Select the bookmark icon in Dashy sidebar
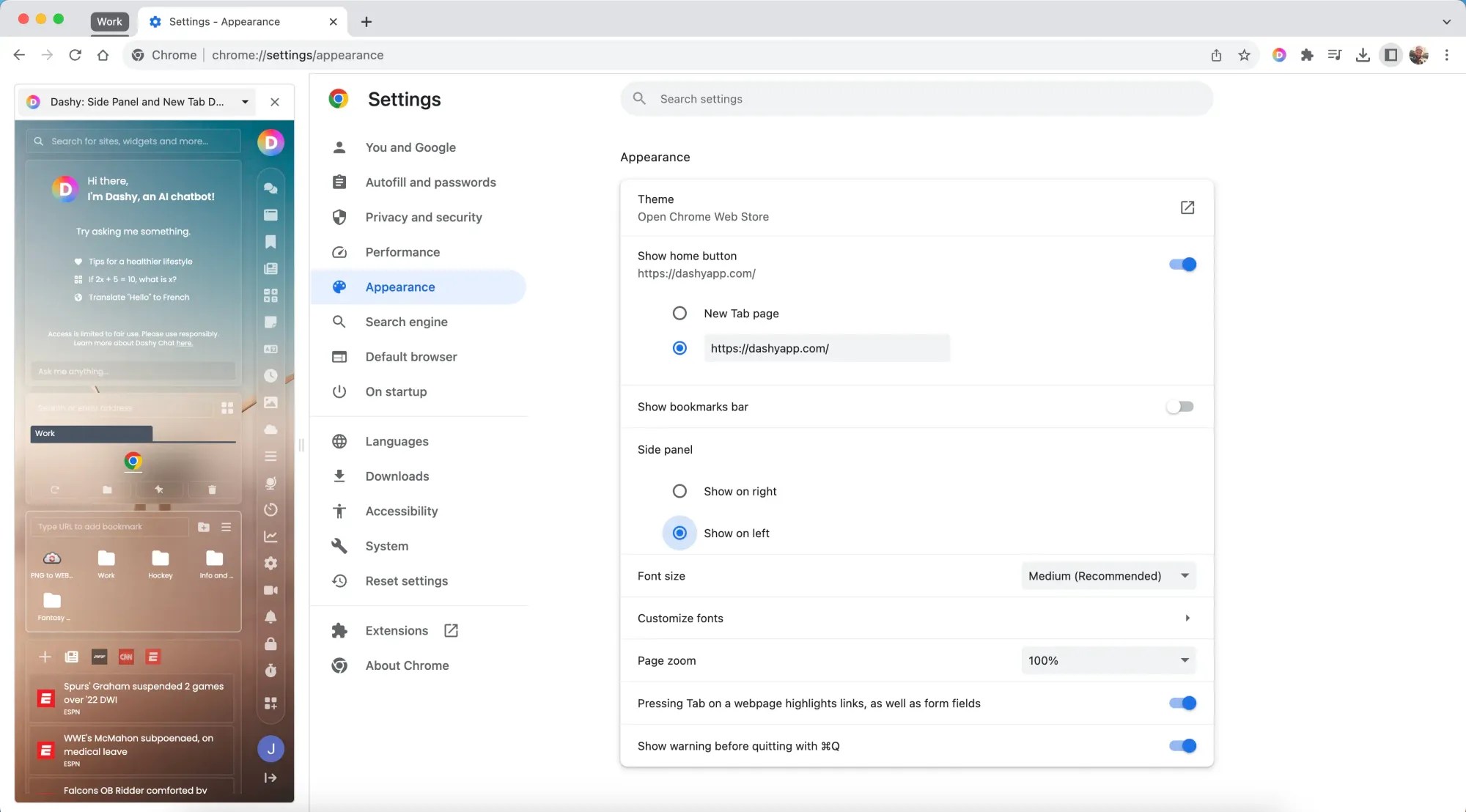This screenshot has height=812, width=1466. click(x=270, y=242)
